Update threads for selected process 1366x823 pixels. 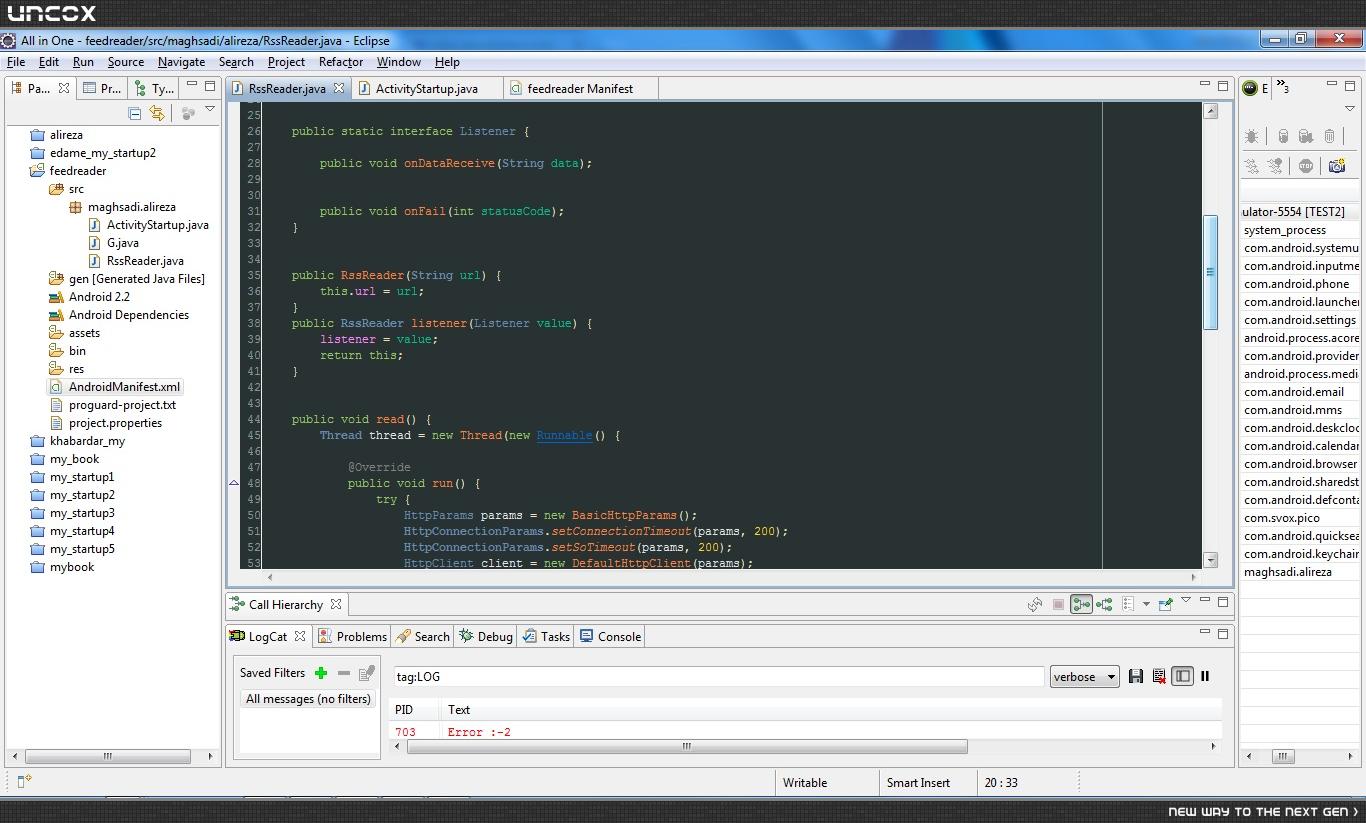[x=1252, y=166]
